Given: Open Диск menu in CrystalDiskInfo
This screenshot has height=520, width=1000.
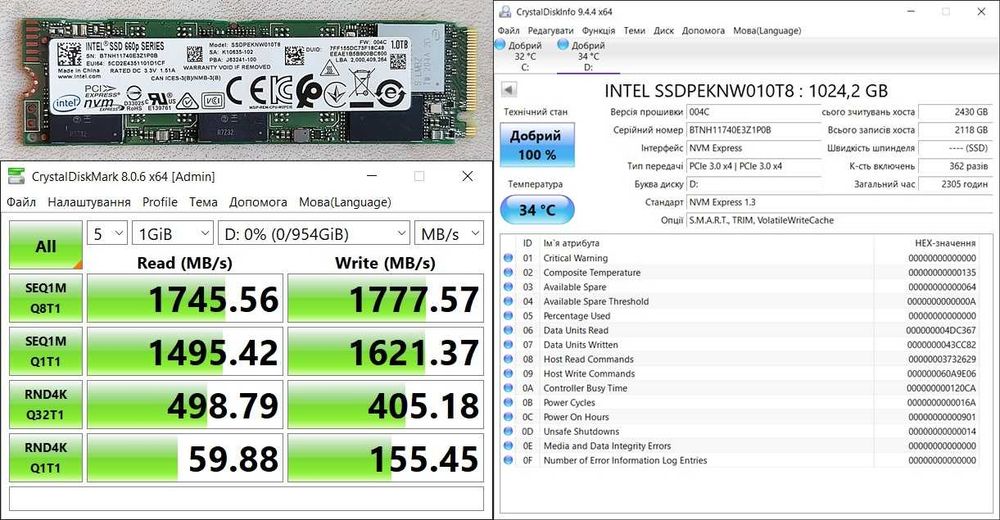Looking at the screenshot, I should coord(663,31).
